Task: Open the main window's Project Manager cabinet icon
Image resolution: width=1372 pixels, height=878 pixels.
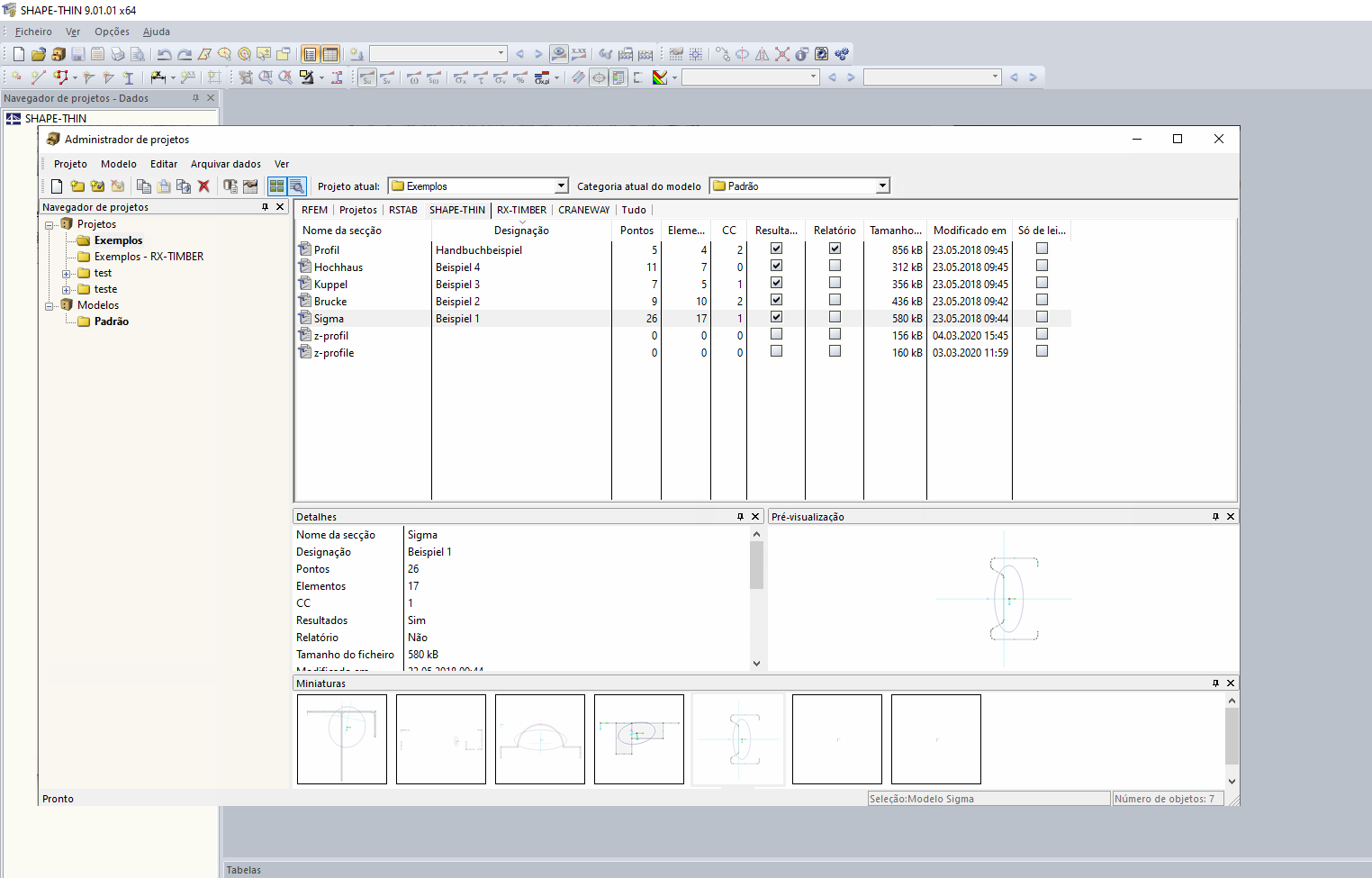Action: tap(59, 54)
